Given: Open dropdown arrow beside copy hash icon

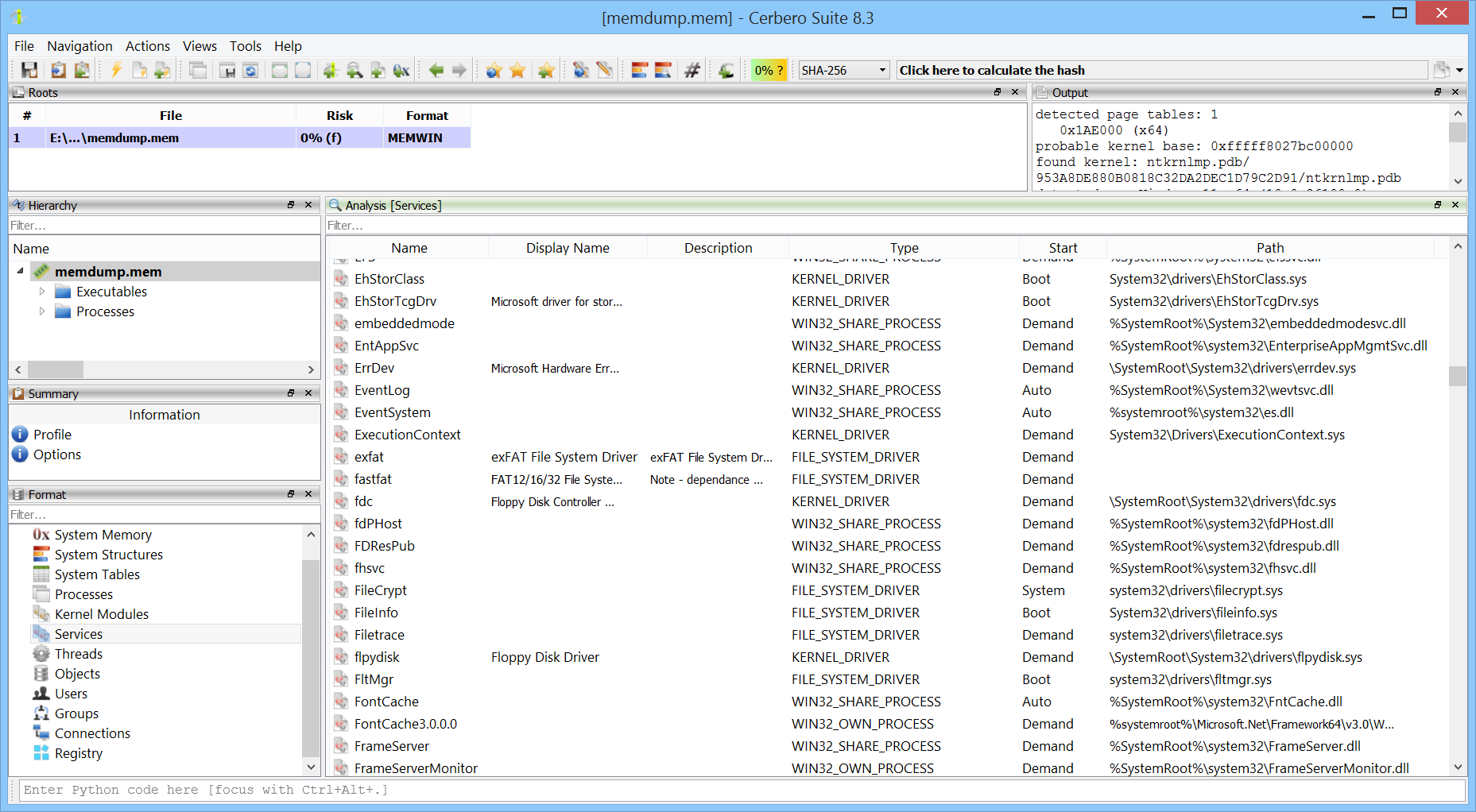Looking at the screenshot, I should (x=1460, y=71).
